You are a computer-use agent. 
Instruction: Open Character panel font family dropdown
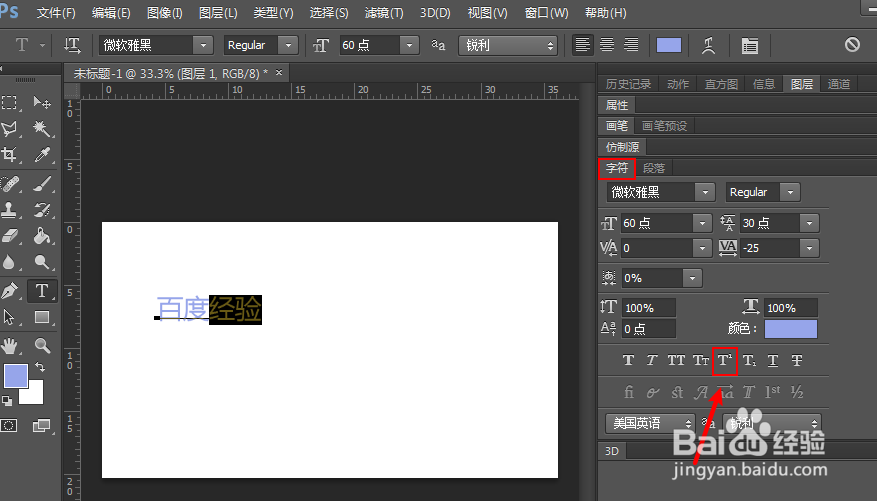pos(705,192)
